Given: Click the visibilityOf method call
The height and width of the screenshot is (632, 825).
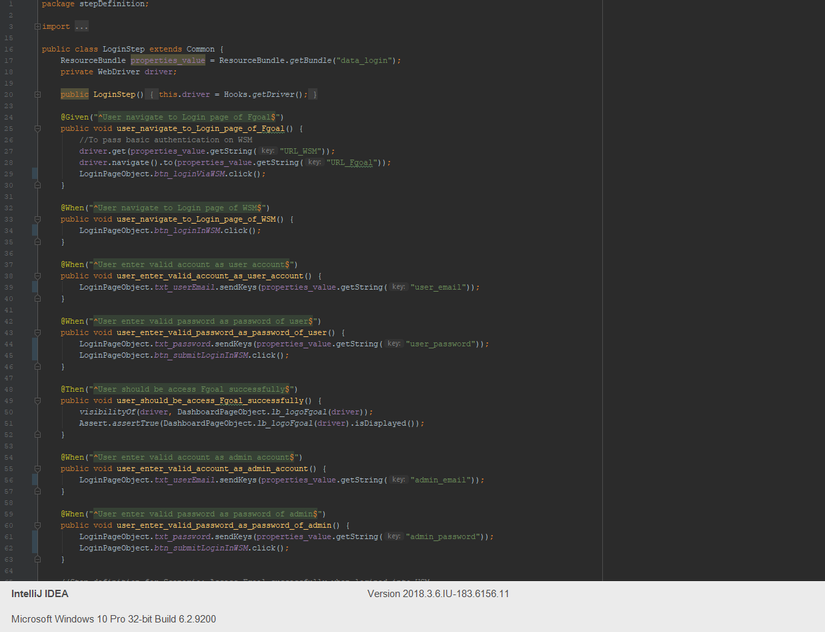Looking at the screenshot, I should pos(107,412).
